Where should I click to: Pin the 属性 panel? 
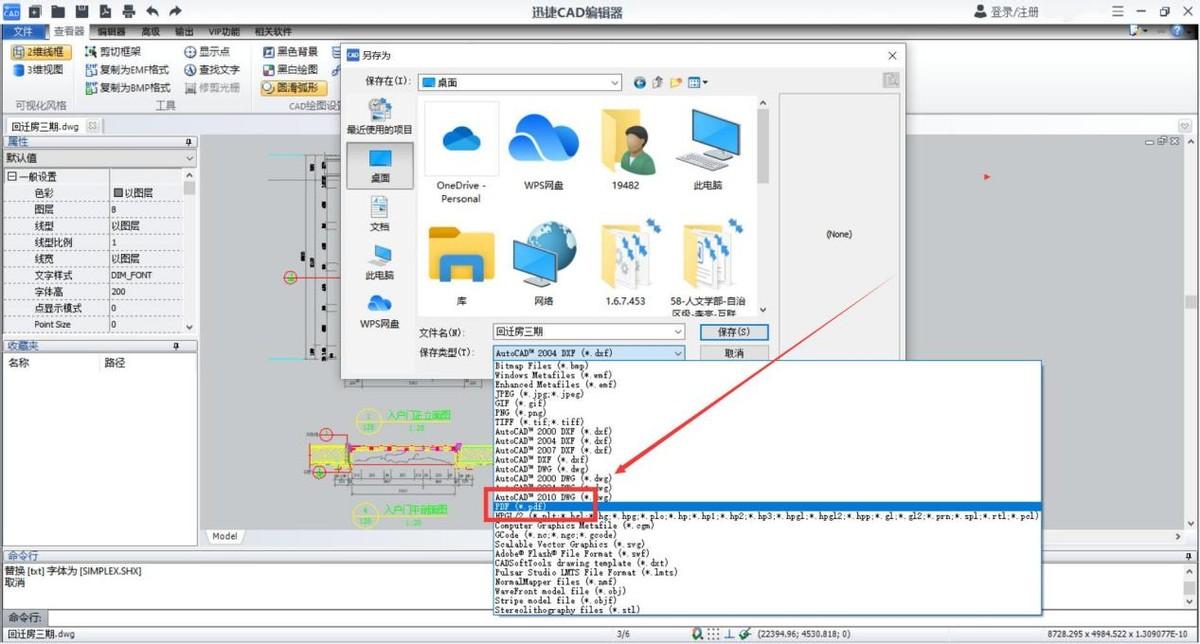[x=190, y=142]
